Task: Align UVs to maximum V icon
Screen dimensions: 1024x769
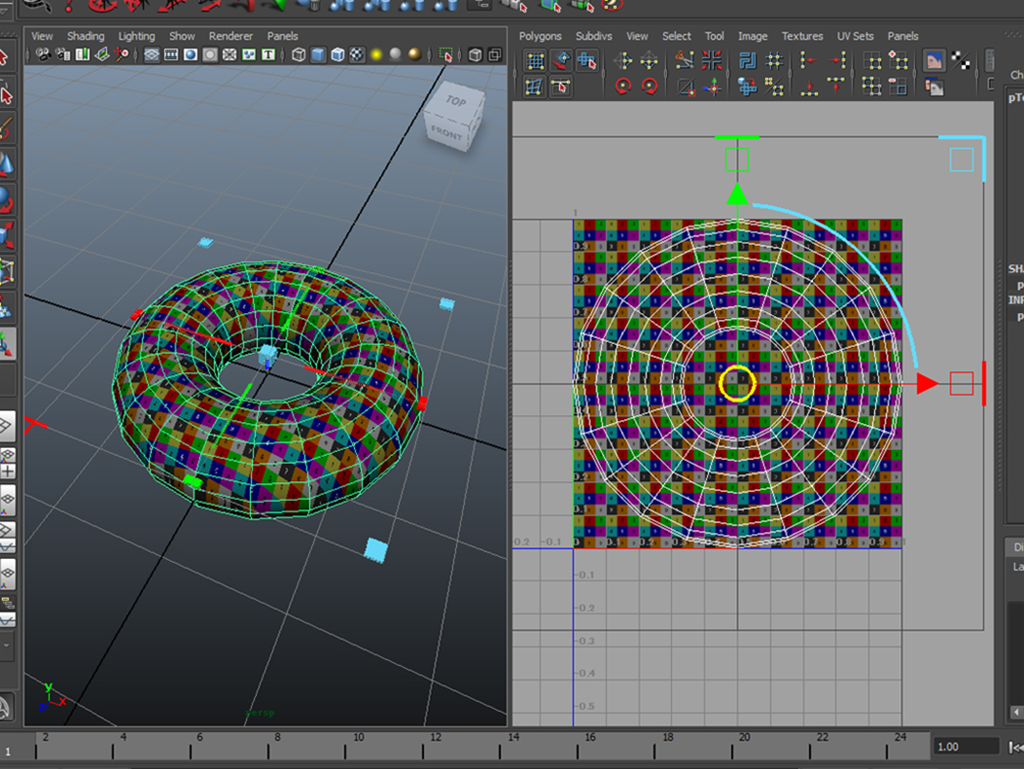Action: 837,86
